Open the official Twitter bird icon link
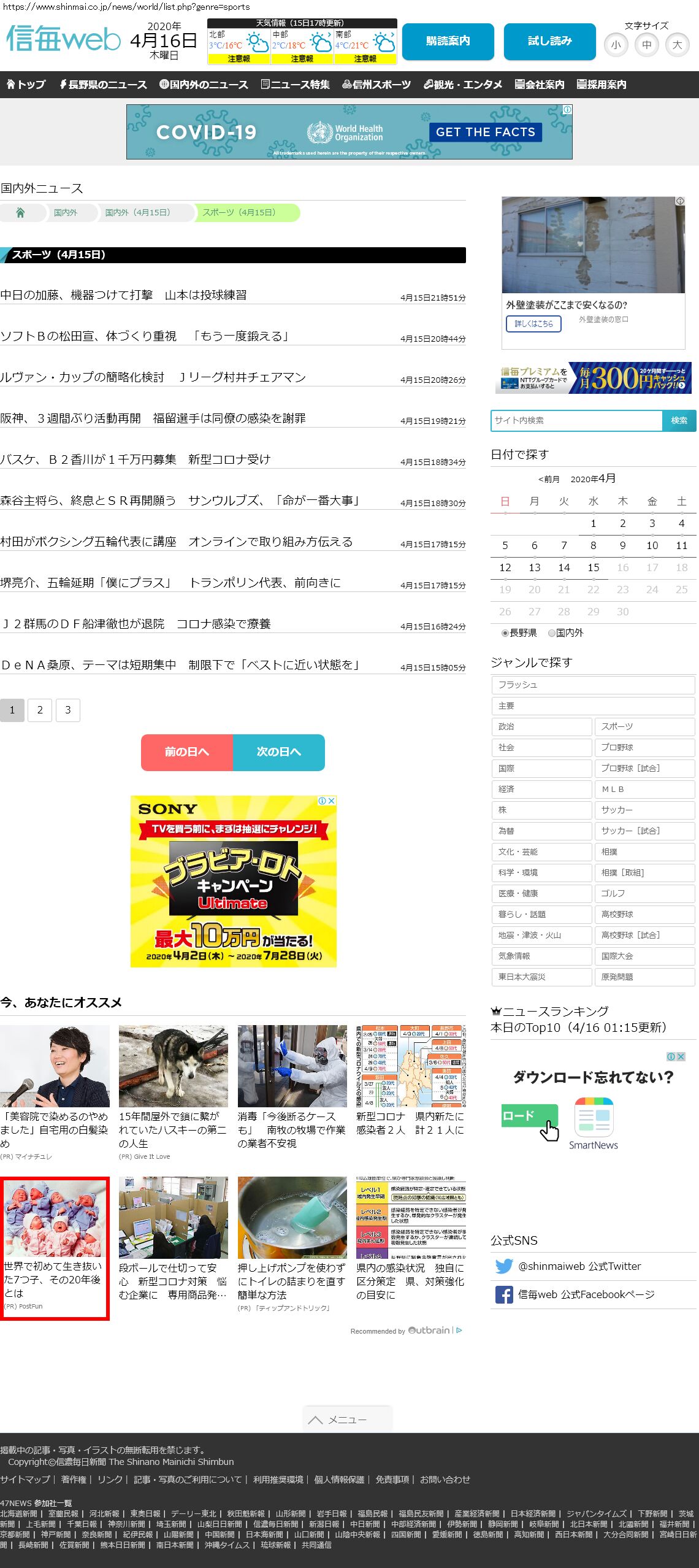699x1568 pixels. point(503,1266)
